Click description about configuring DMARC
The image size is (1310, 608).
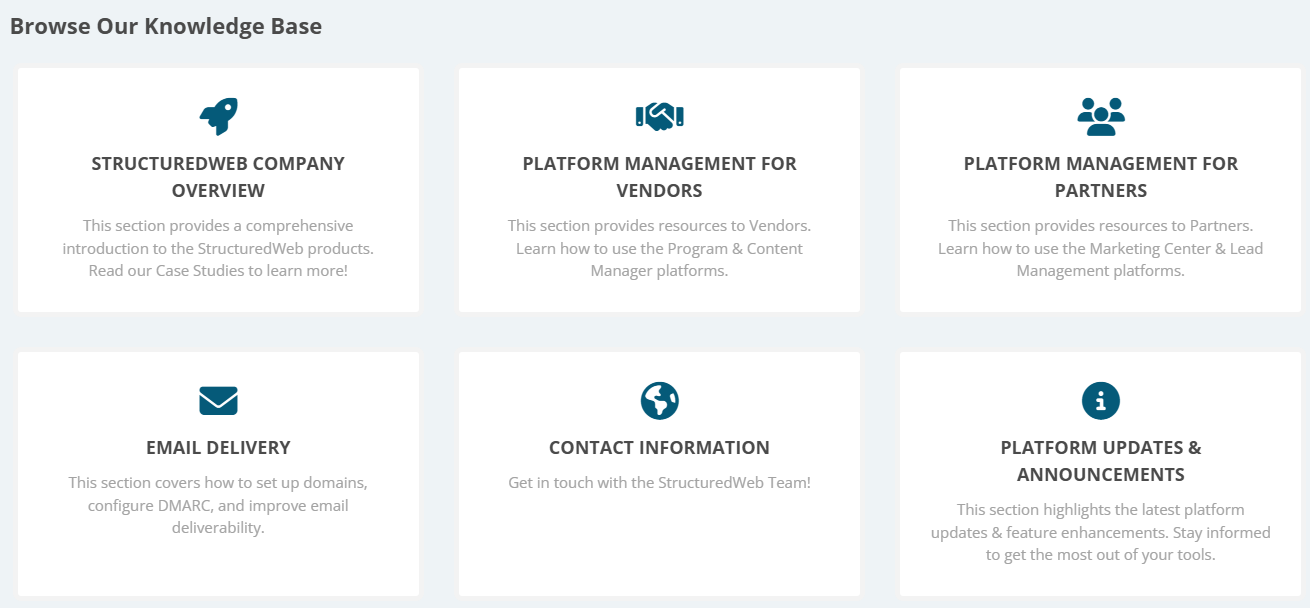[x=218, y=505]
